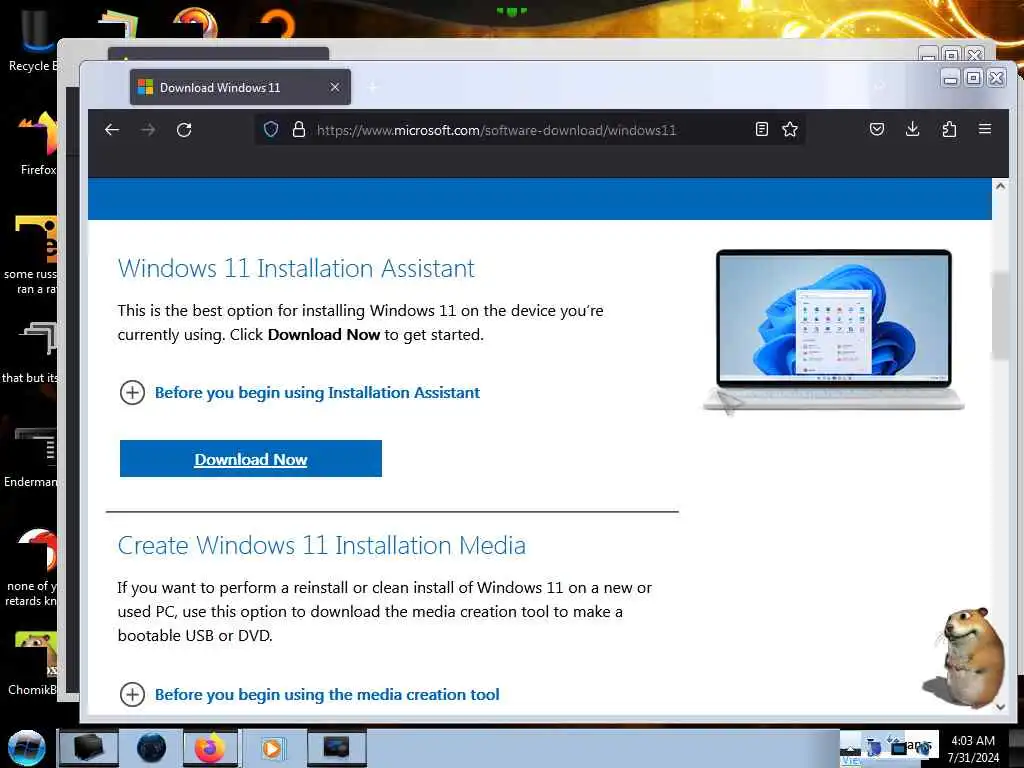Select the 'none of y' desktop icon

click(x=31, y=567)
